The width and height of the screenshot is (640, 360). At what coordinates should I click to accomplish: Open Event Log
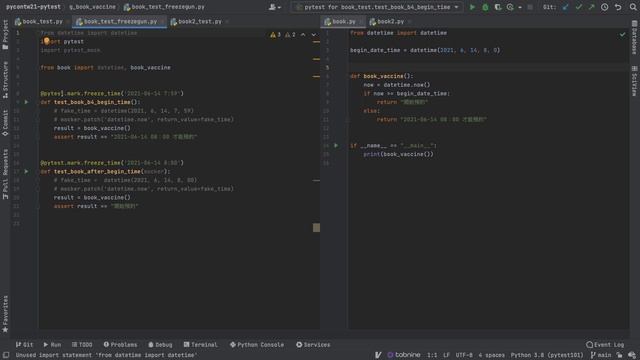pyautogui.click(x=605, y=345)
